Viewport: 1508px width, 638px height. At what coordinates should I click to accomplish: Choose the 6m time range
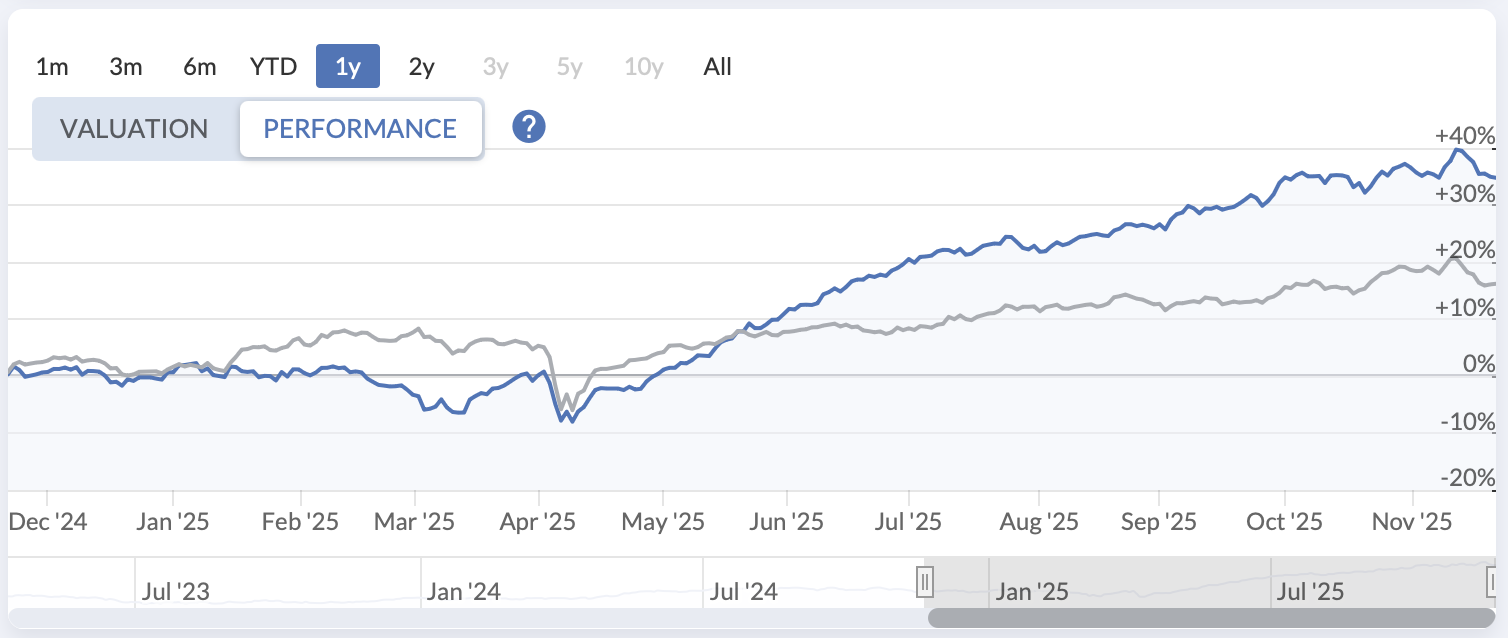[x=200, y=67]
